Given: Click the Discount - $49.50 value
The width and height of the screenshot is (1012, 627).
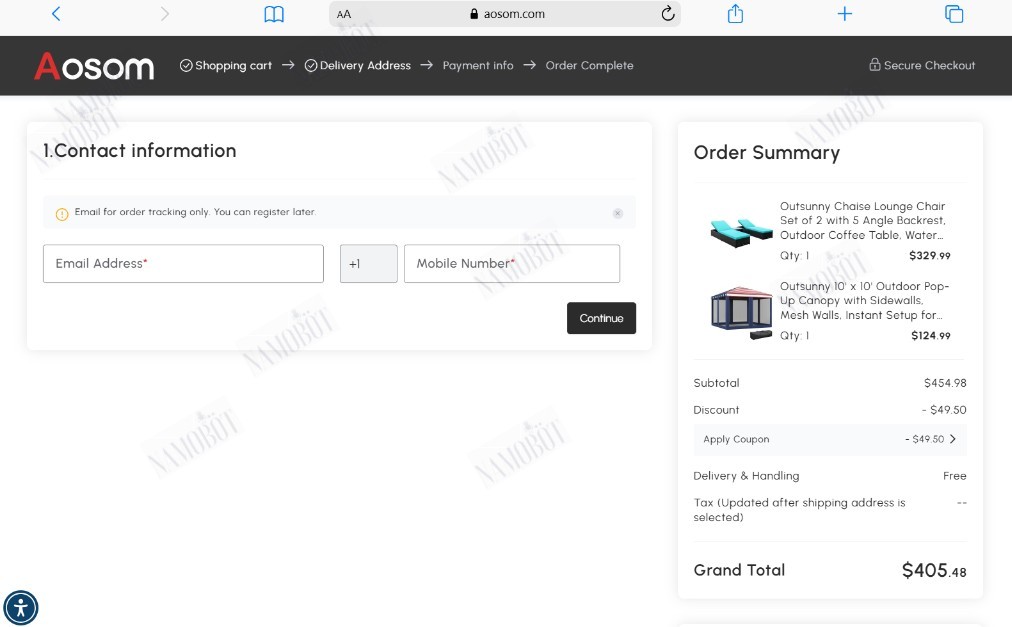Looking at the screenshot, I should pos(944,410).
